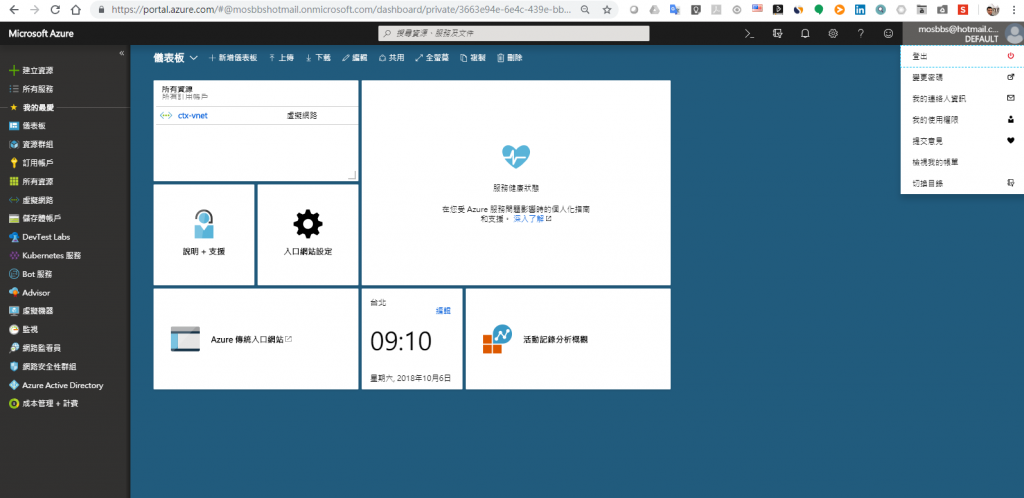
Task: Select 我的連絡人資訊 in account menu
Action: point(963,99)
